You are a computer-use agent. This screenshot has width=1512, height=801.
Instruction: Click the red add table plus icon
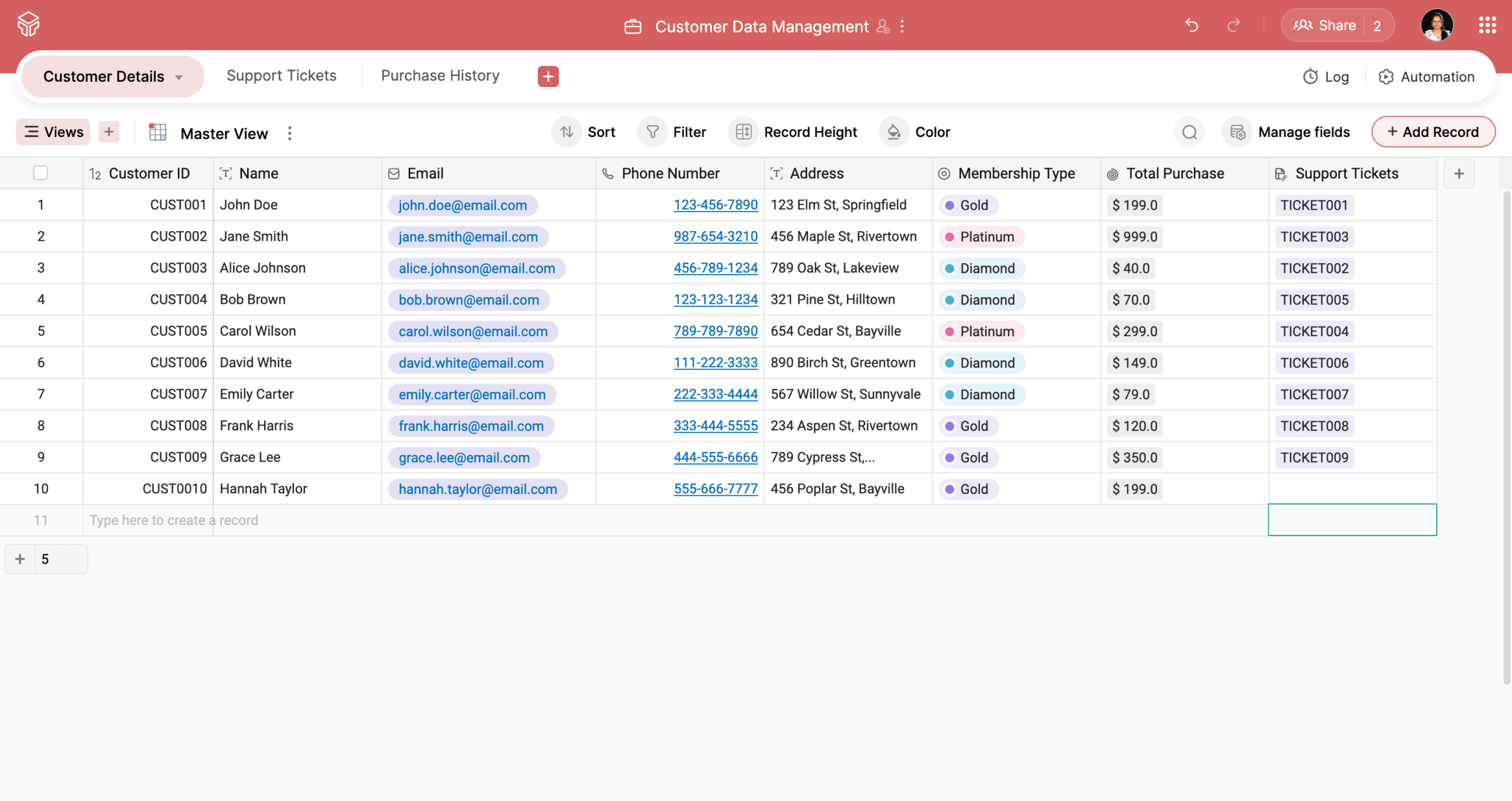[x=548, y=76]
